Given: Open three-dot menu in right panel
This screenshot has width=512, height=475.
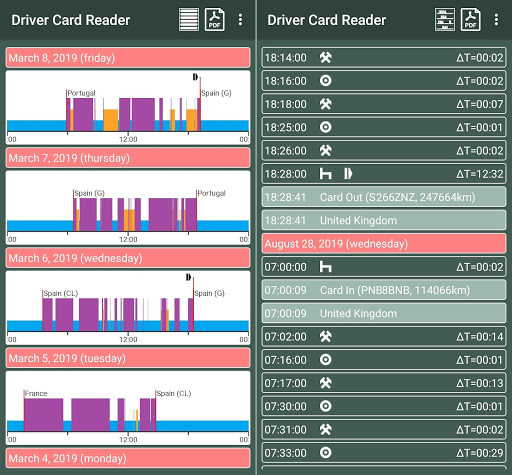Looking at the screenshot, I should [496, 20].
